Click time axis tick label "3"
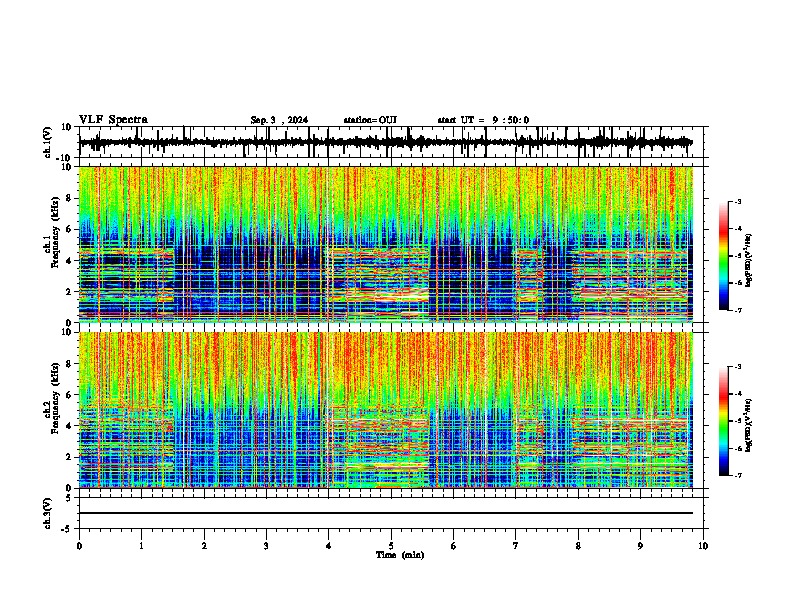792x612 pixels. pyautogui.click(x=266, y=546)
